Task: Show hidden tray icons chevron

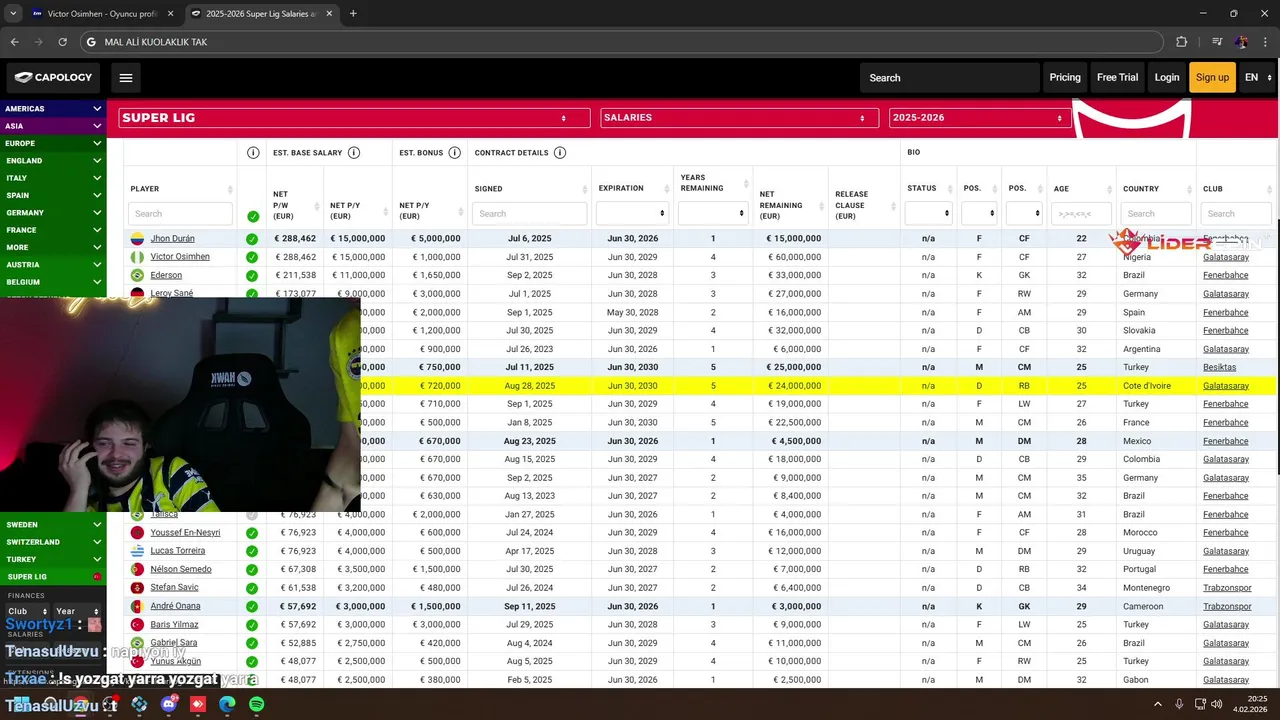Action: [1158, 704]
